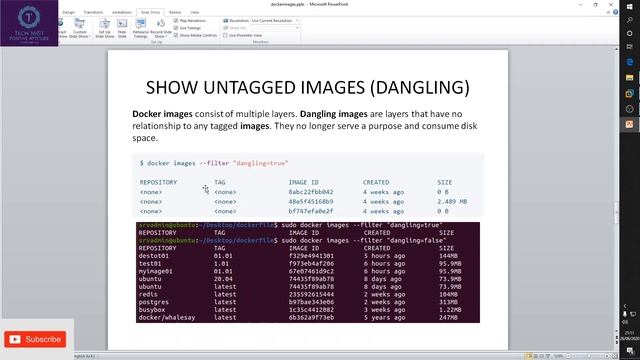Launch Microsoft Edge from taskbar
The image size is (640, 360).
pyautogui.click(x=629, y=62)
